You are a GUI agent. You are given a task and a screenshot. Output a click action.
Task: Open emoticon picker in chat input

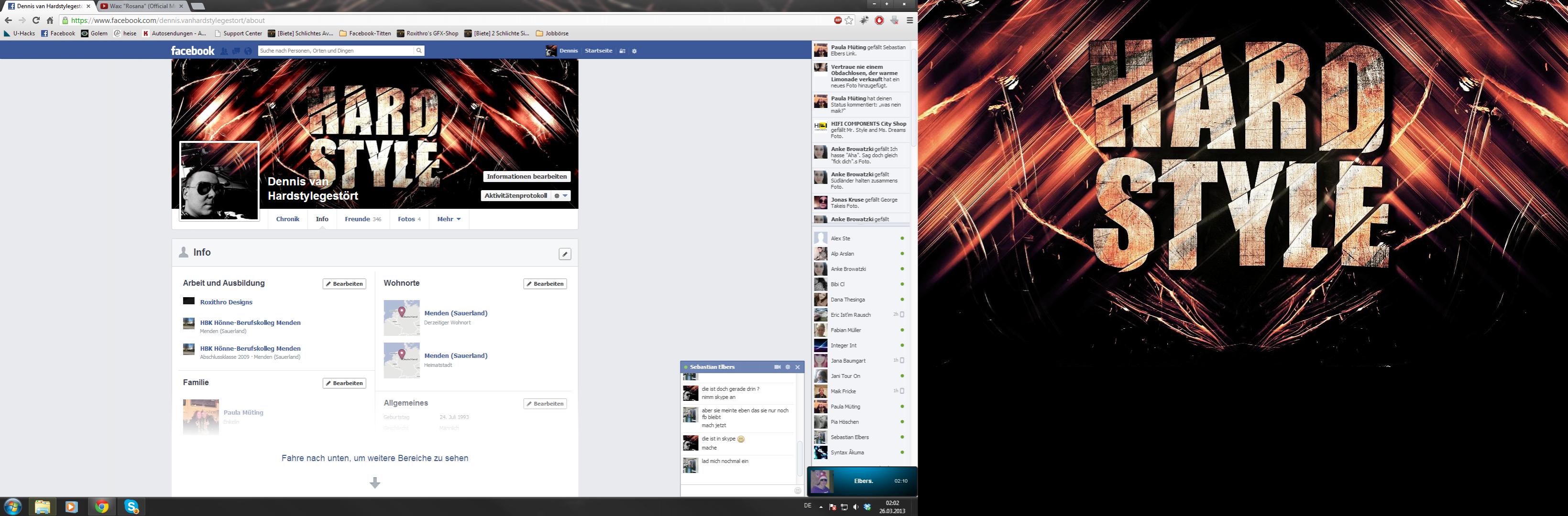798,491
